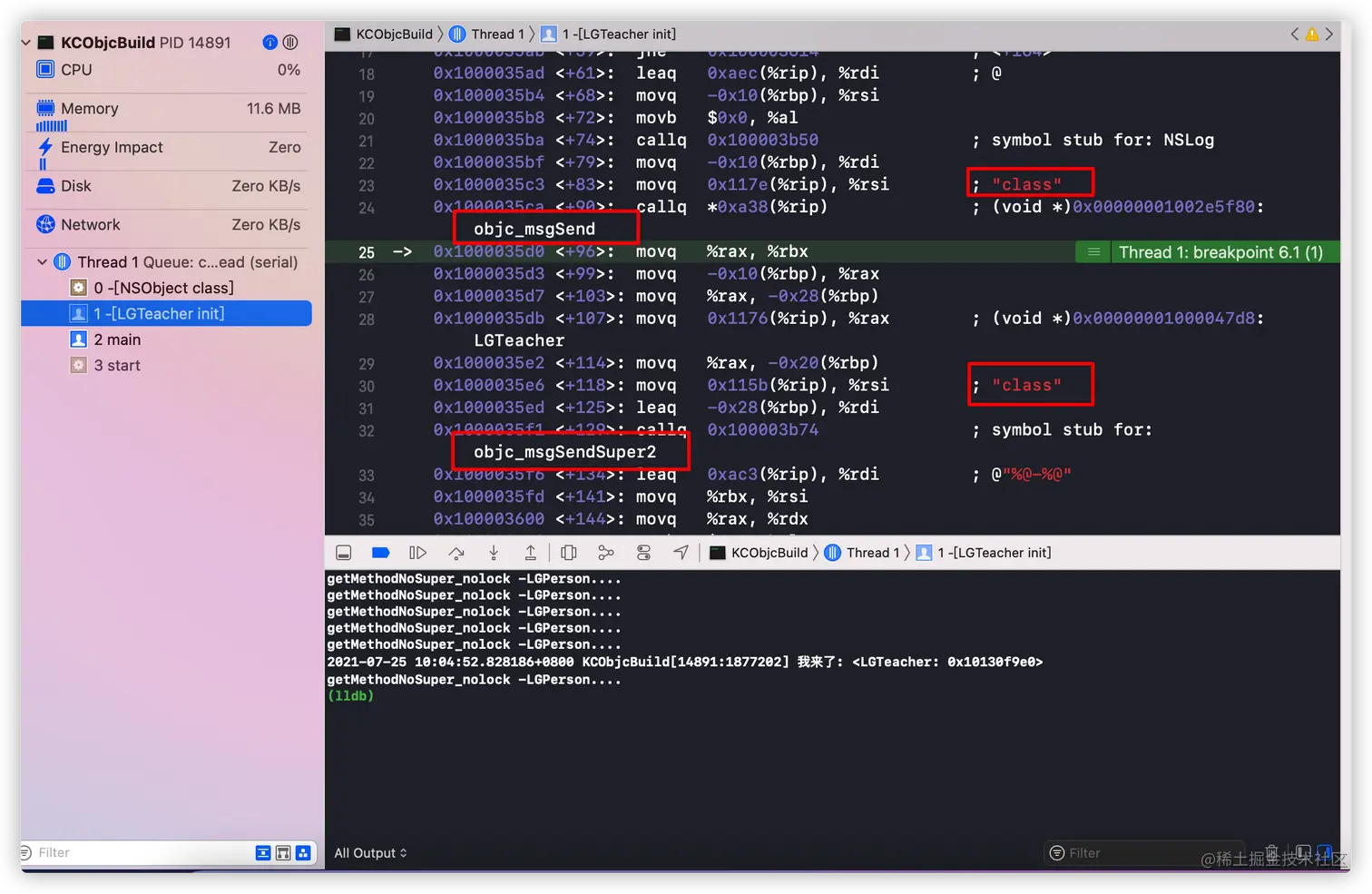
Task: Click Thread 1 in the debug bar path
Action: [862, 553]
